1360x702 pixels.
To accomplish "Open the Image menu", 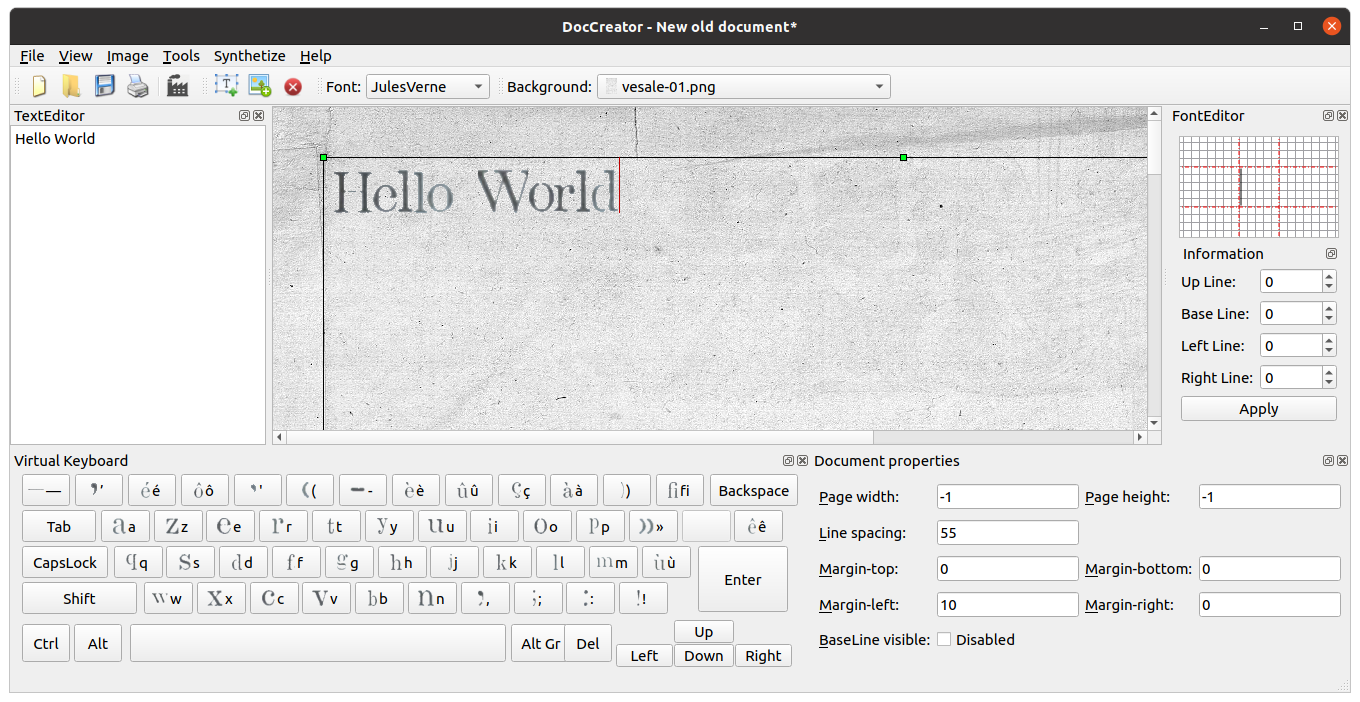I will click(127, 56).
